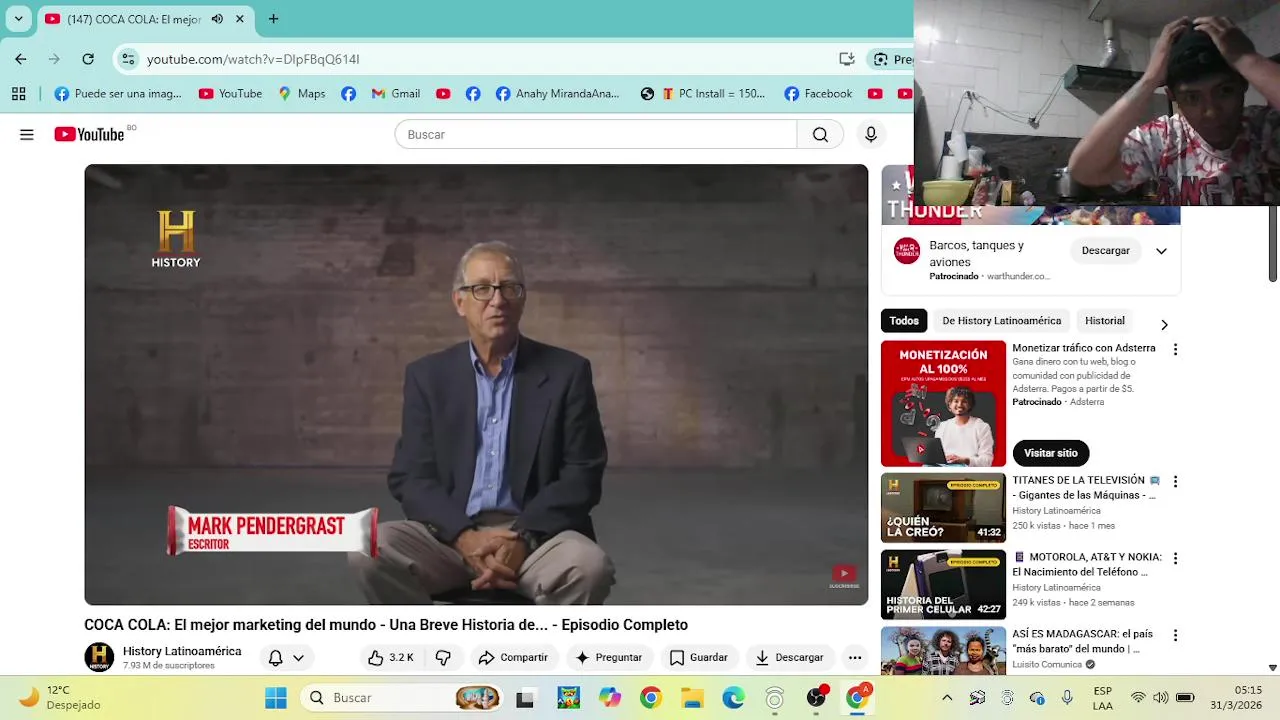Open the Chrome apps grid shortcut
This screenshot has height=720, width=1280.
coord(18,93)
